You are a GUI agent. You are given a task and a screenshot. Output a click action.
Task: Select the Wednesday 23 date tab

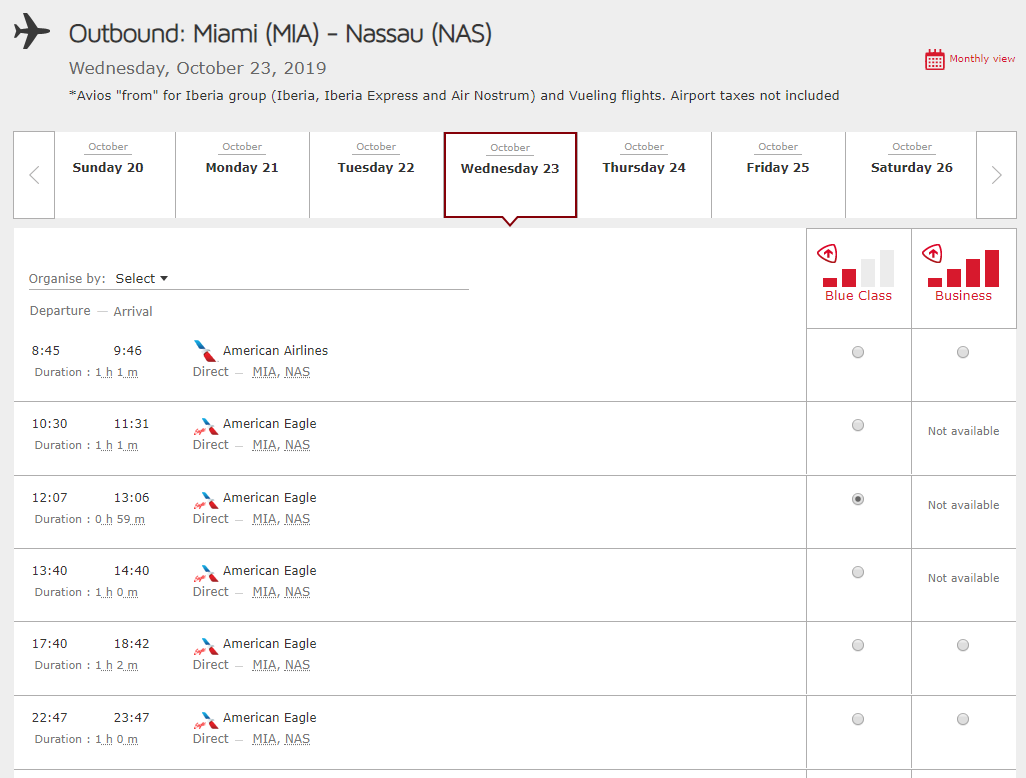tap(510, 175)
